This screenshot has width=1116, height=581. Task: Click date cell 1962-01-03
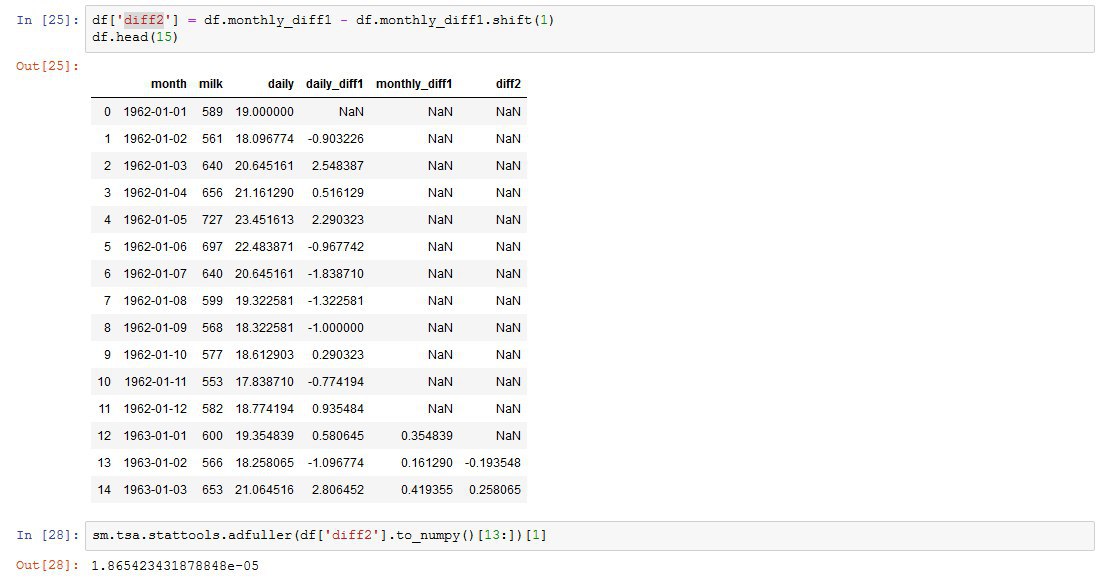coord(155,166)
